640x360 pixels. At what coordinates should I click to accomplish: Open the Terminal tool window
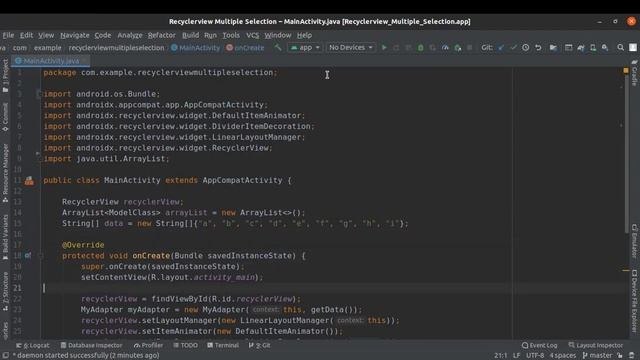[x=223, y=345]
